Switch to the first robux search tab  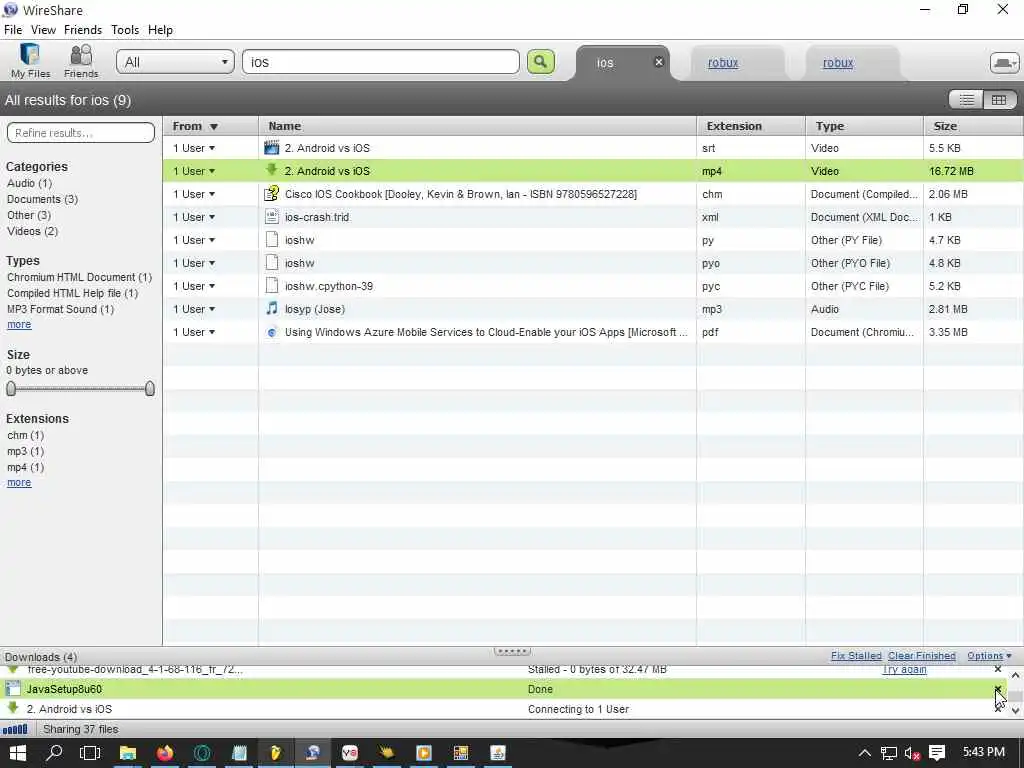tap(723, 63)
